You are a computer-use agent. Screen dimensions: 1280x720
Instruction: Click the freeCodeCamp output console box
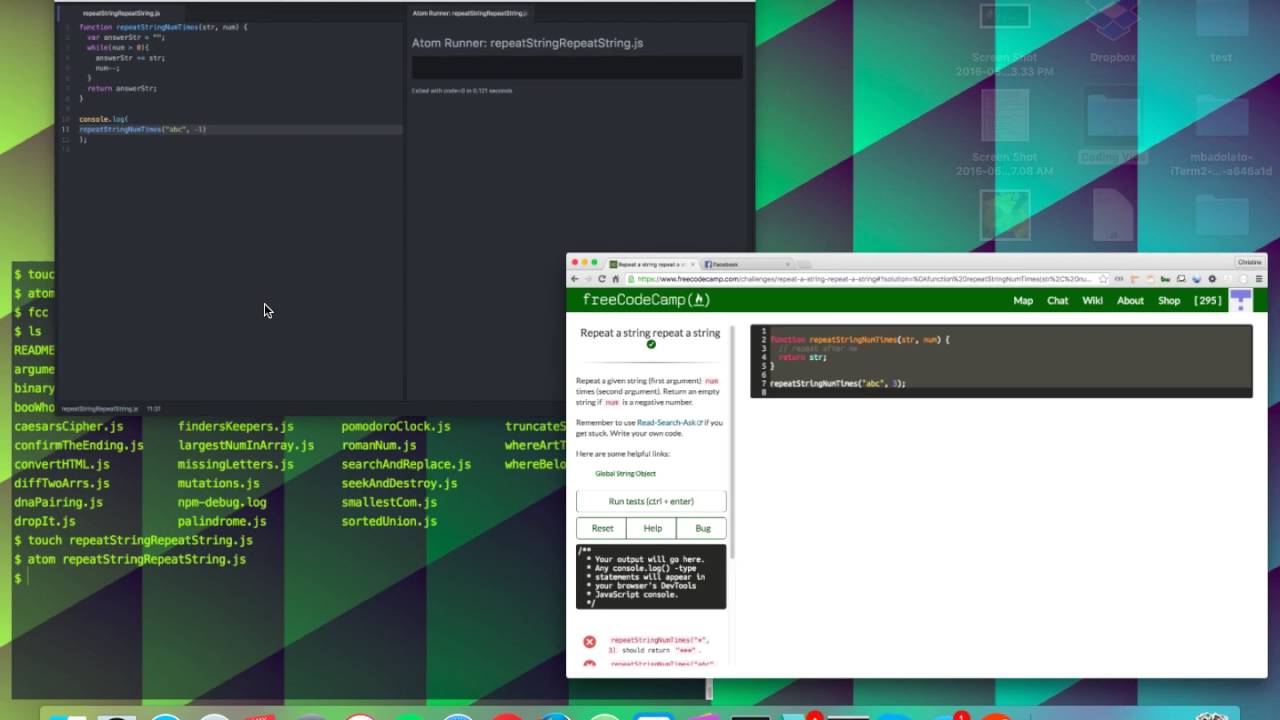click(651, 577)
